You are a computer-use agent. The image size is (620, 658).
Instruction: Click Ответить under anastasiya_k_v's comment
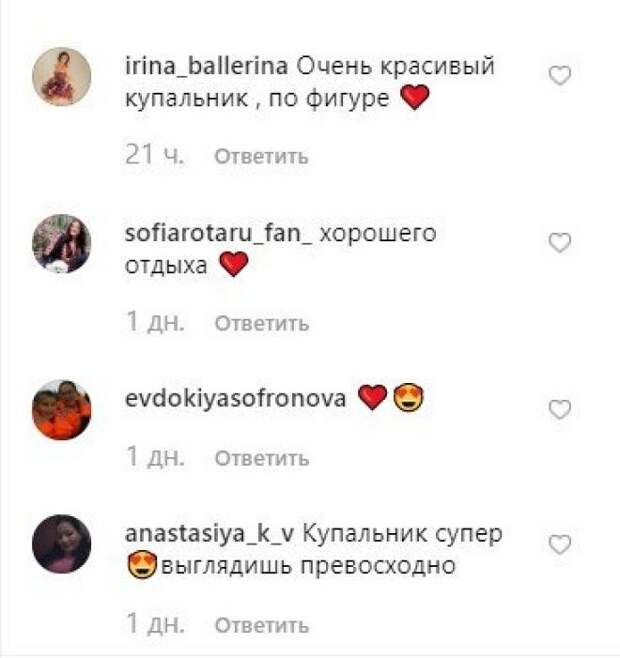[x=262, y=625]
